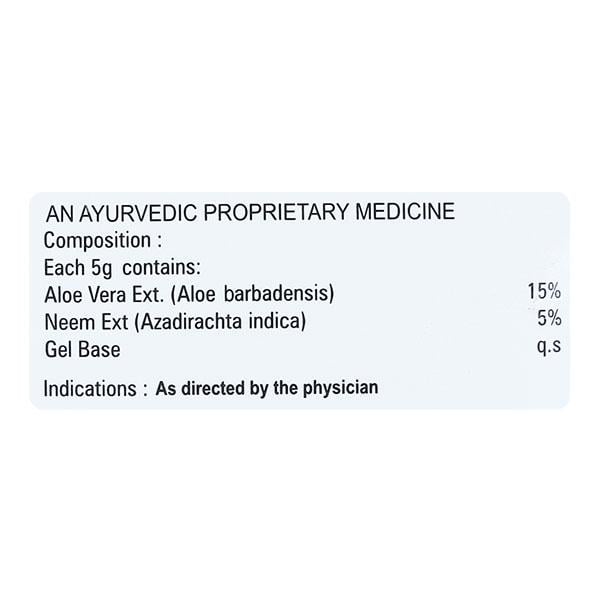Click the word 'indica' in the Neem row

[281, 322]
